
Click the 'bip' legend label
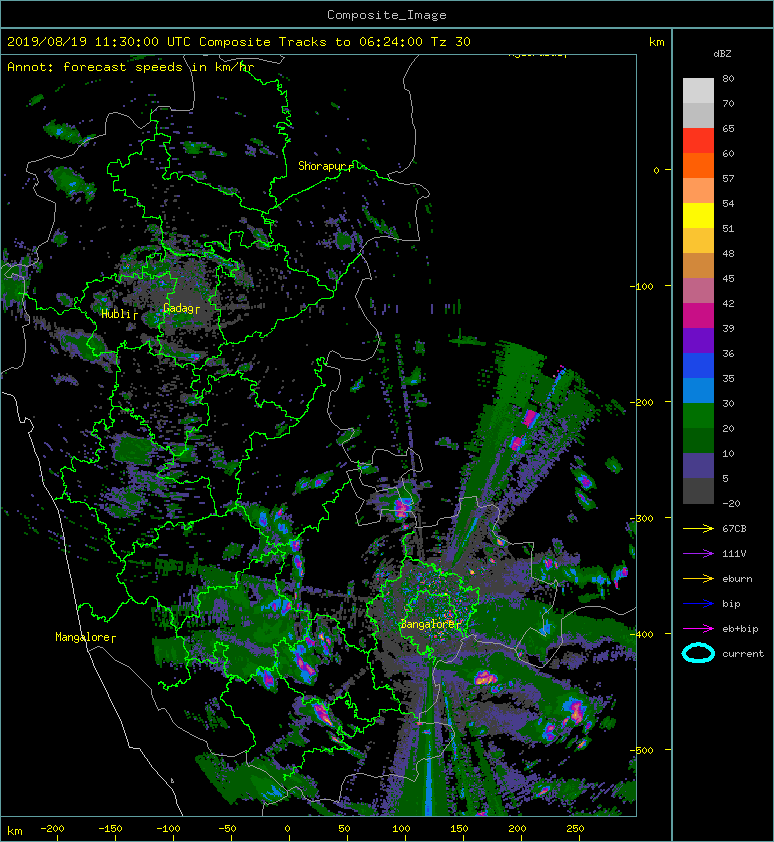(731, 604)
